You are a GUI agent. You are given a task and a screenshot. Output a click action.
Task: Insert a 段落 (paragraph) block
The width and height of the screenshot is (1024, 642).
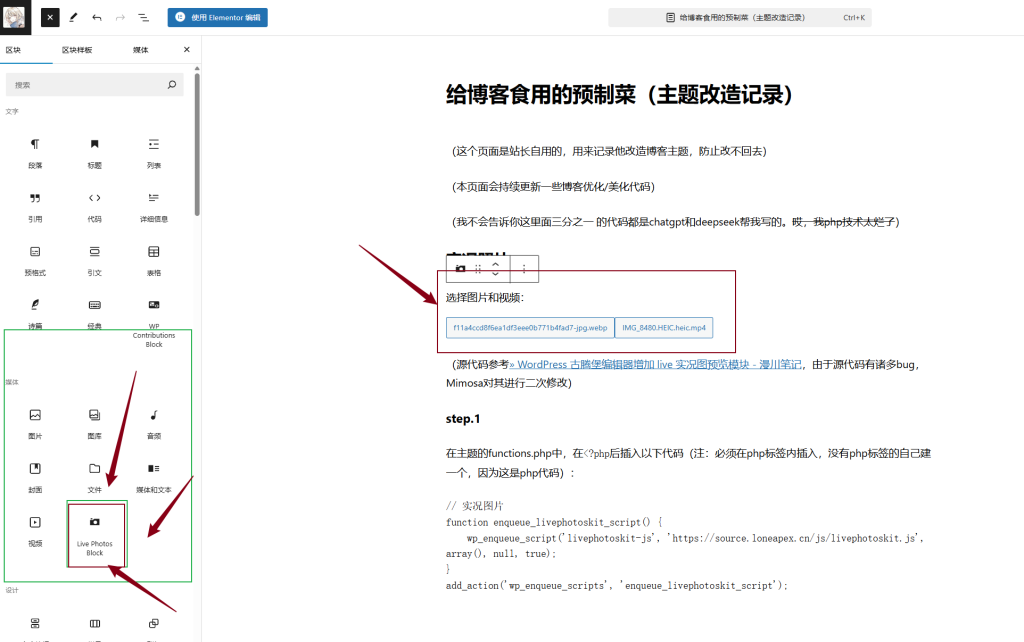pyautogui.click(x=35, y=152)
